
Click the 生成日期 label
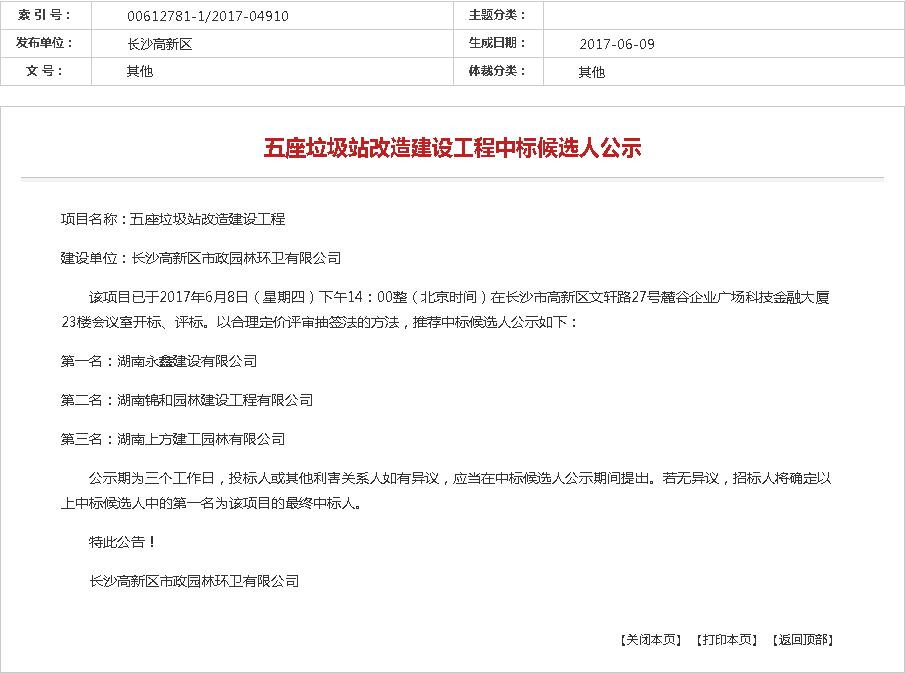498,44
